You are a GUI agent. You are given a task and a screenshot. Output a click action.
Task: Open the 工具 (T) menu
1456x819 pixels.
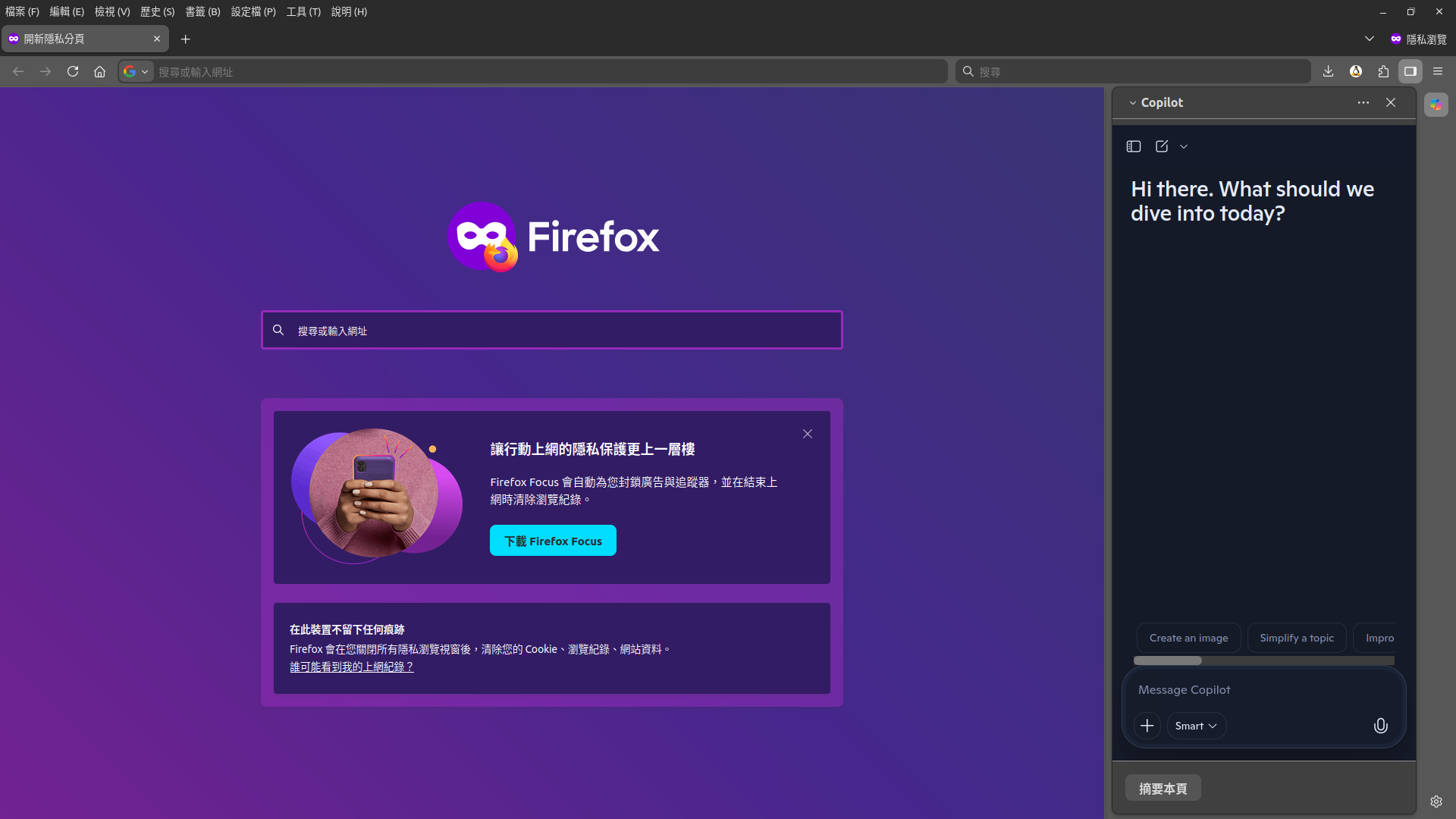303,11
